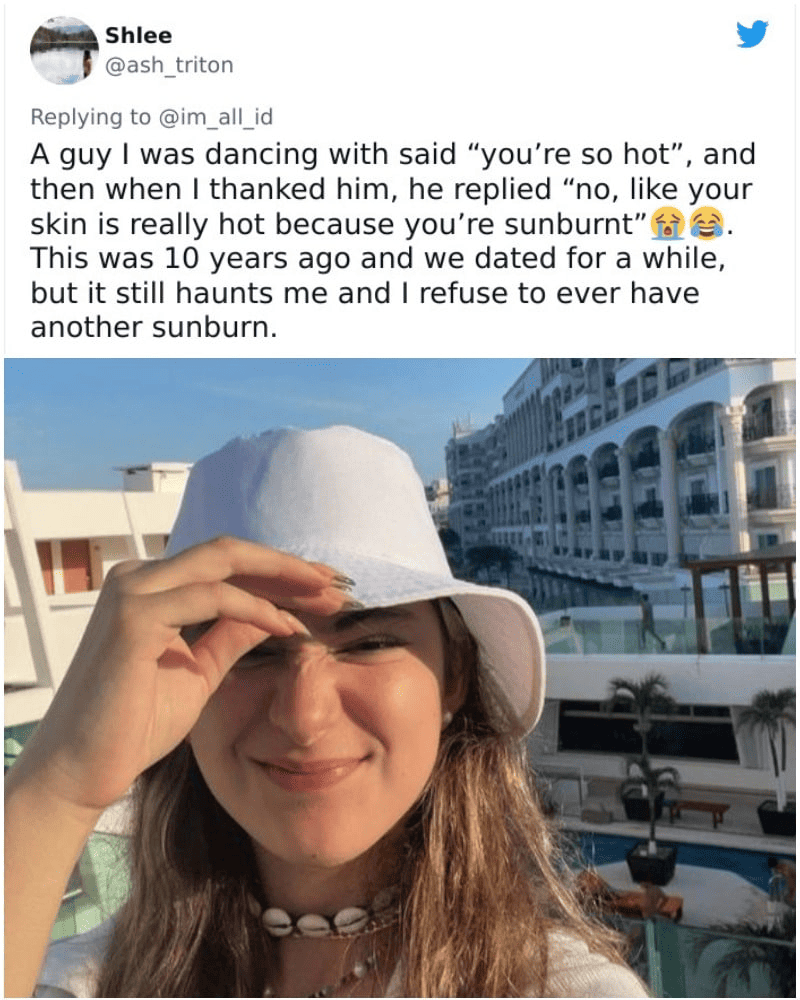Select the tweet's first line about dancing
800x1000 pixels.
[x=393, y=154]
